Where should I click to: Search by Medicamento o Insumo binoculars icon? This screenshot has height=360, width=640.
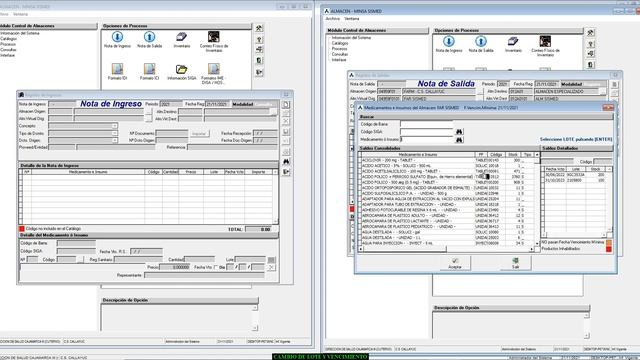click(459, 140)
